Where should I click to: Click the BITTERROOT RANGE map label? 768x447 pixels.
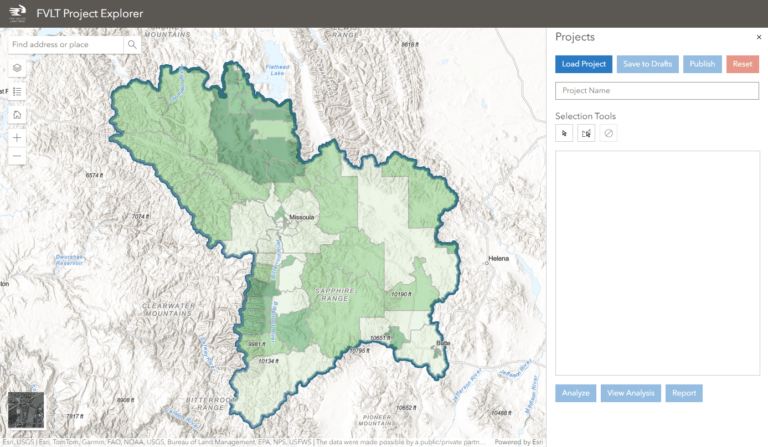coord(210,404)
